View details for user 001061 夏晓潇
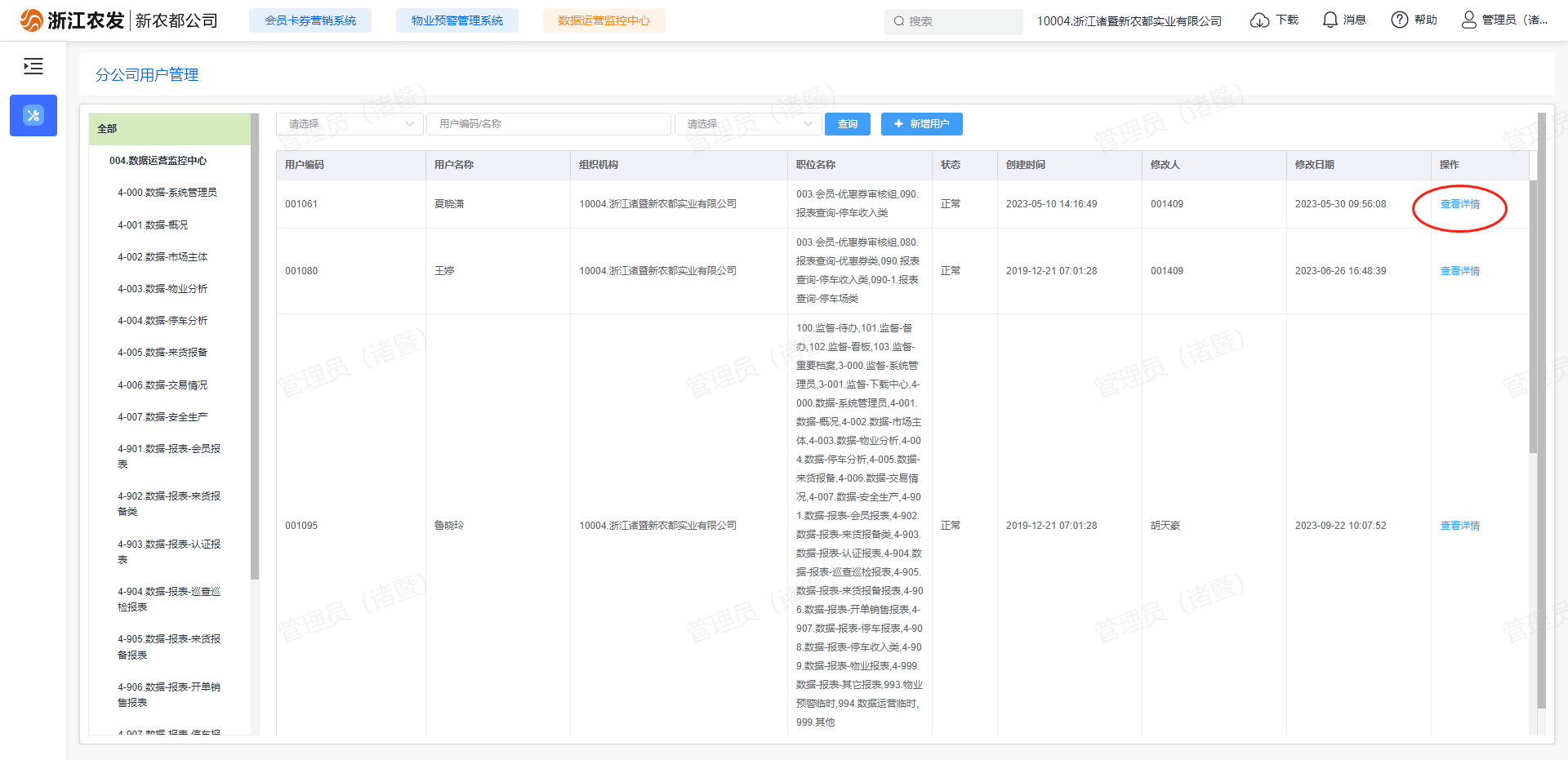1568x760 pixels. 1460,204
